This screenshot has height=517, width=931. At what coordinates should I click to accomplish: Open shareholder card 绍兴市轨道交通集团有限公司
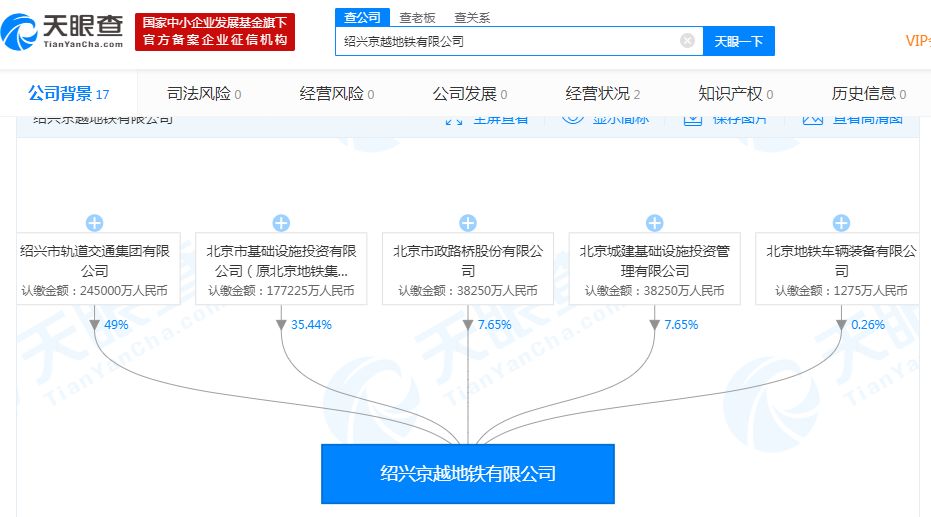click(x=98, y=269)
